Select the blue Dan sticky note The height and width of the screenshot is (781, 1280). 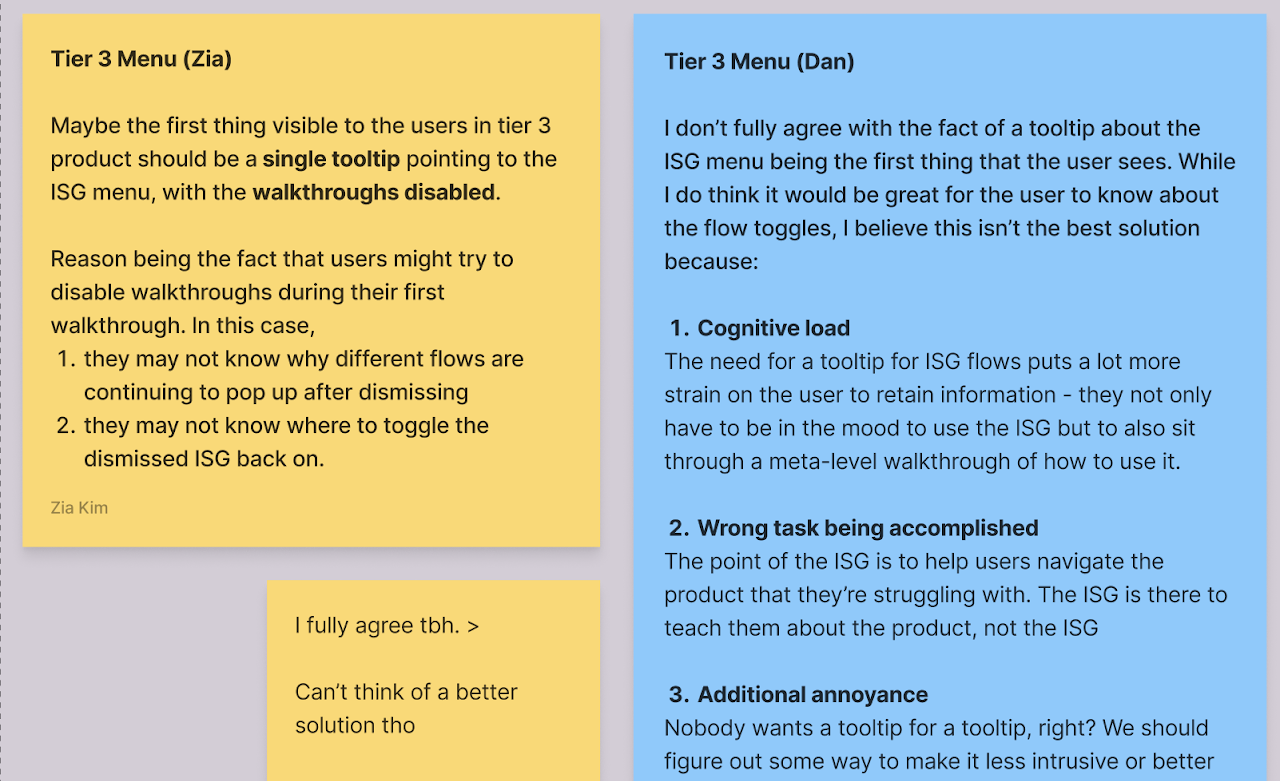[950, 397]
